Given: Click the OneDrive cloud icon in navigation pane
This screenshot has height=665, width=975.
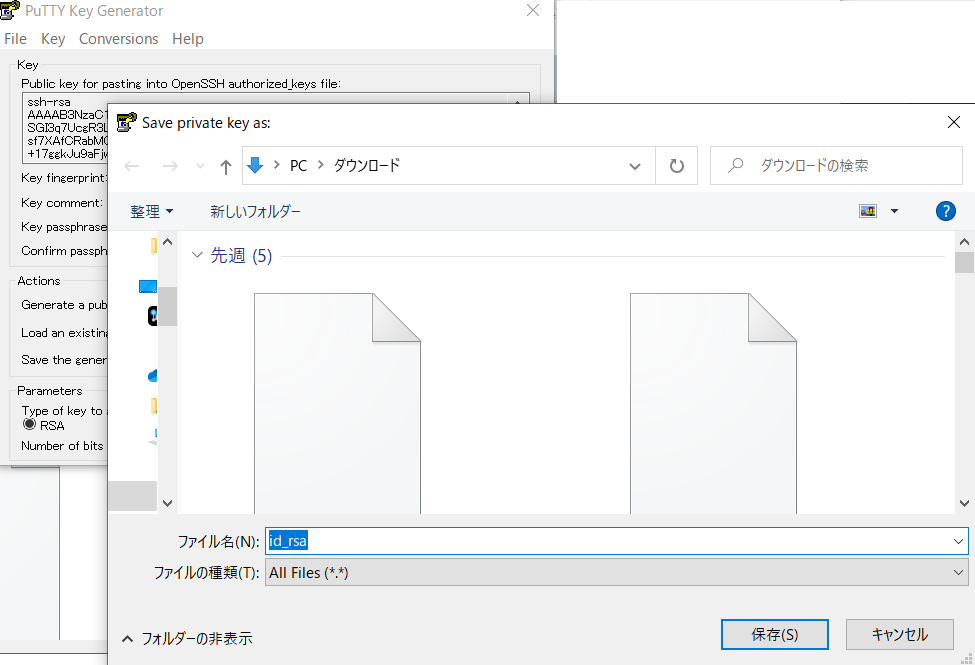Looking at the screenshot, I should pos(153,375).
